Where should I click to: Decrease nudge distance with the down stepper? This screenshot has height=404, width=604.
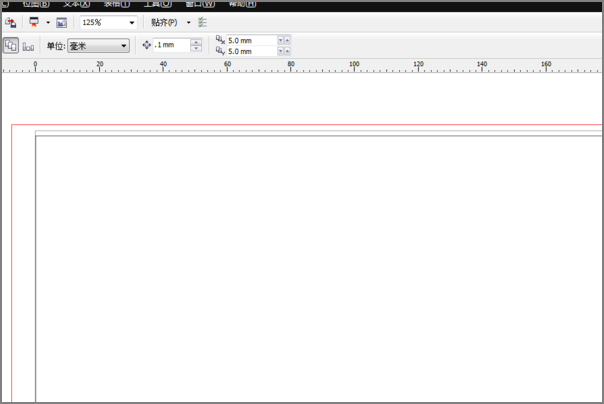click(196, 49)
